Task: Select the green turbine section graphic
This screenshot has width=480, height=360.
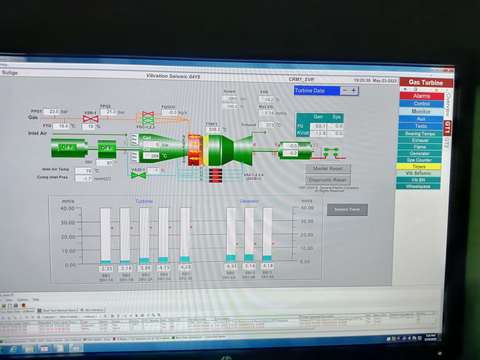Action: 231,150
